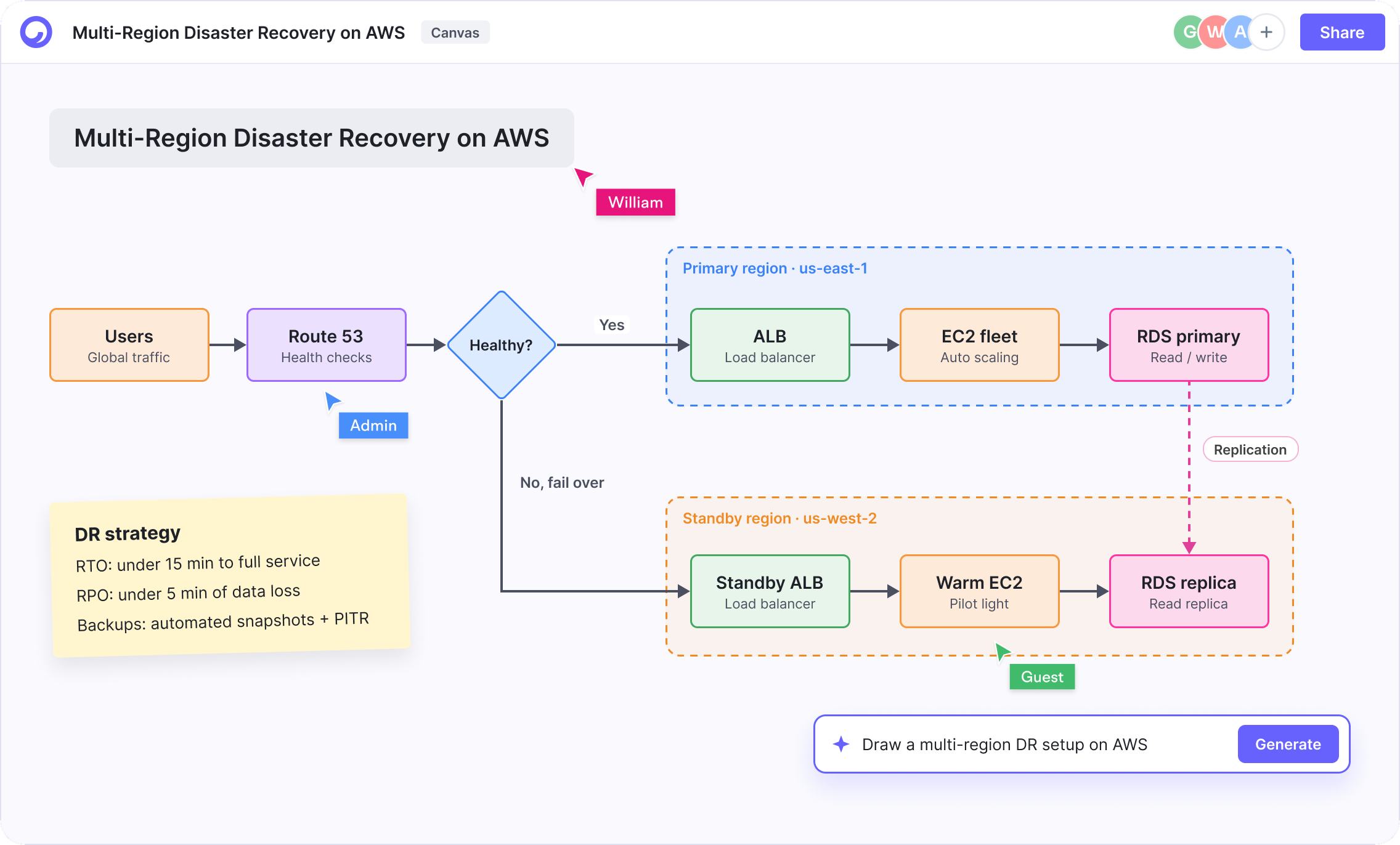Select the Canvas mode tag
The height and width of the screenshot is (845, 1400).
[455, 33]
